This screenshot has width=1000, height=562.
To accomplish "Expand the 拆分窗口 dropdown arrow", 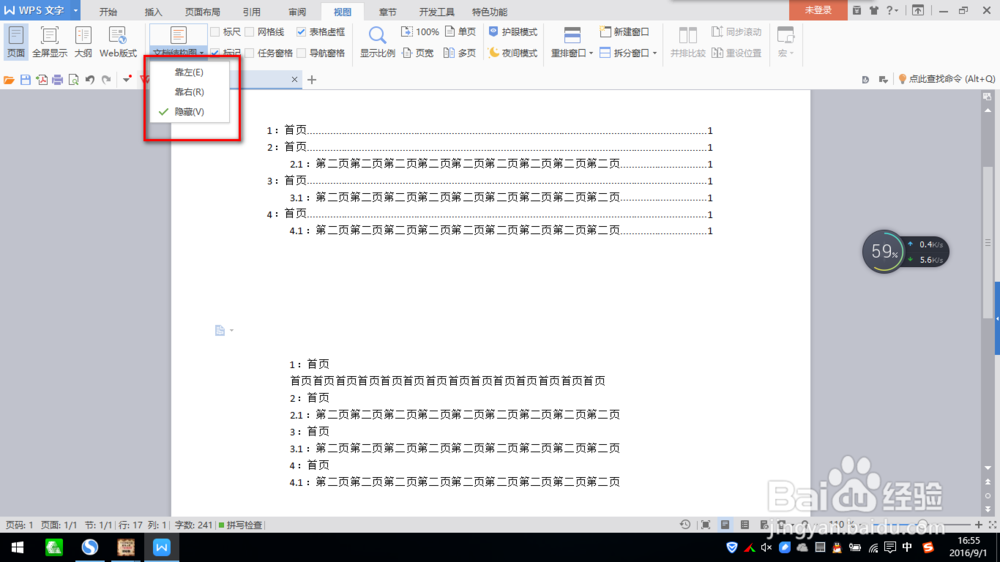I will pyautogui.click(x=655, y=53).
